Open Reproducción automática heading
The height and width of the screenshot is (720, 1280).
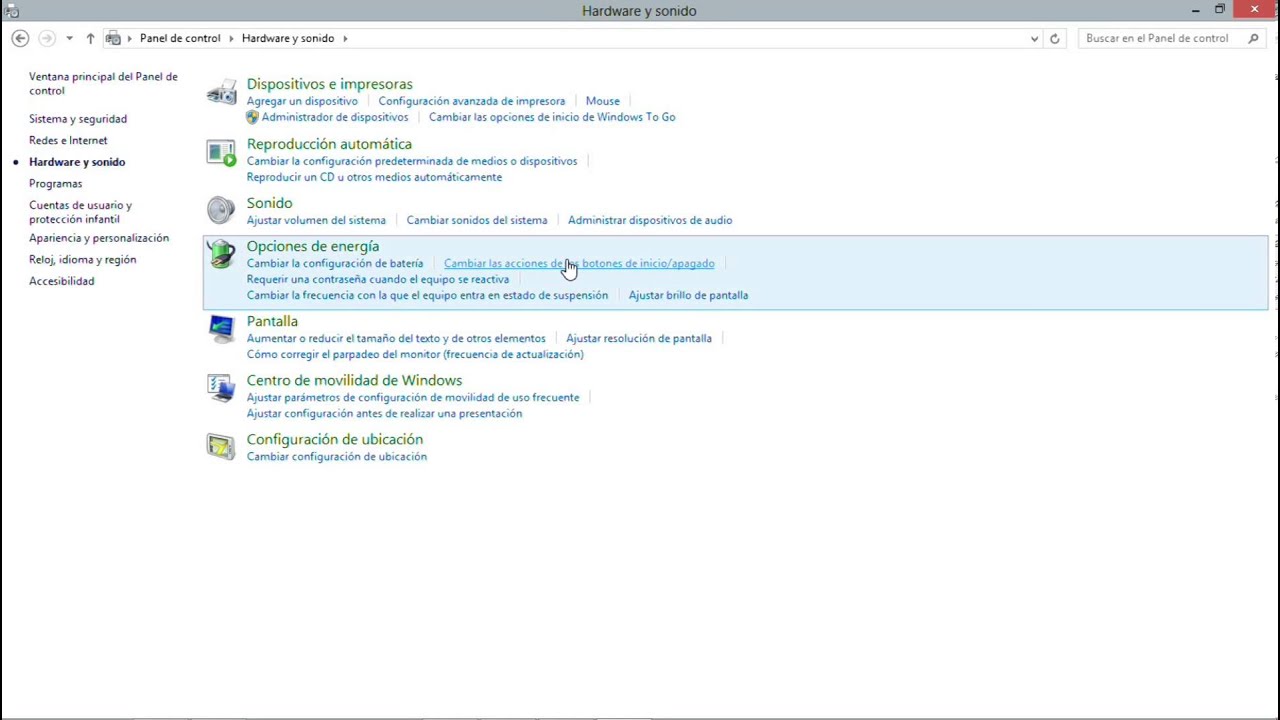329,144
